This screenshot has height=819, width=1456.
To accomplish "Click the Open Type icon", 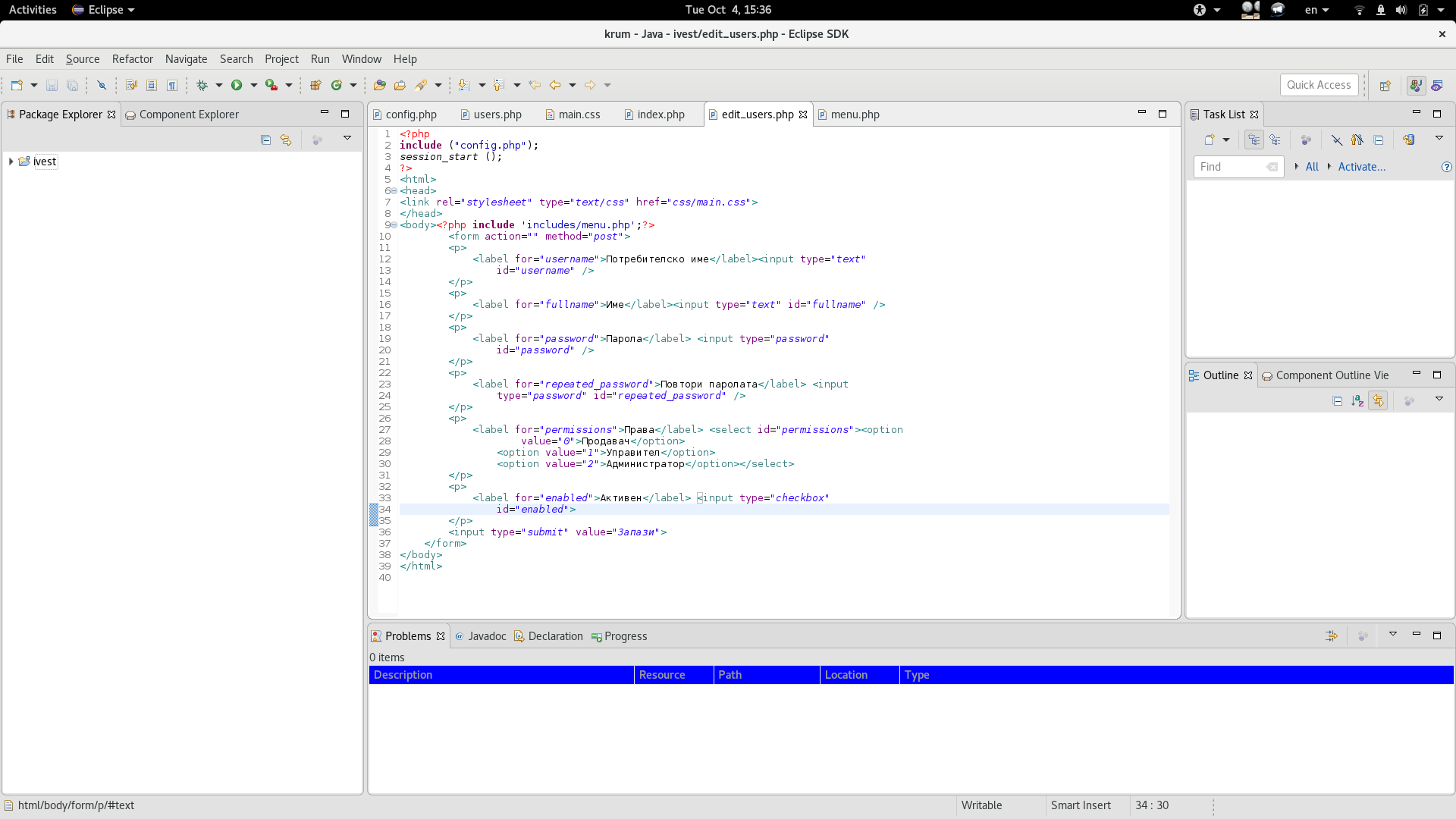I will pyautogui.click(x=380, y=85).
